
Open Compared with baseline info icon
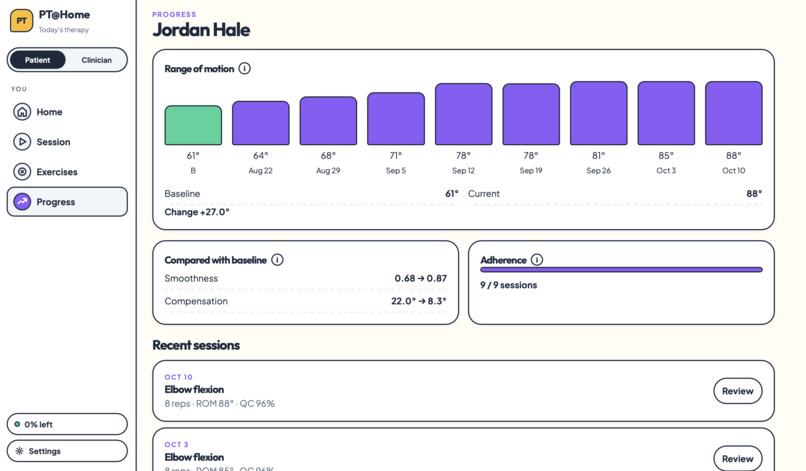pyautogui.click(x=277, y=260)
